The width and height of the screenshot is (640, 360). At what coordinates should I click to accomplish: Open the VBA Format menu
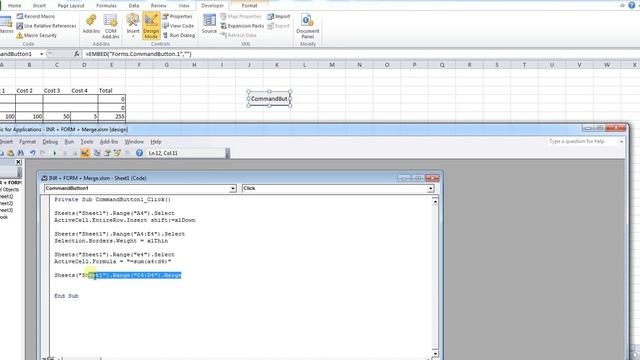pos(27,142)
